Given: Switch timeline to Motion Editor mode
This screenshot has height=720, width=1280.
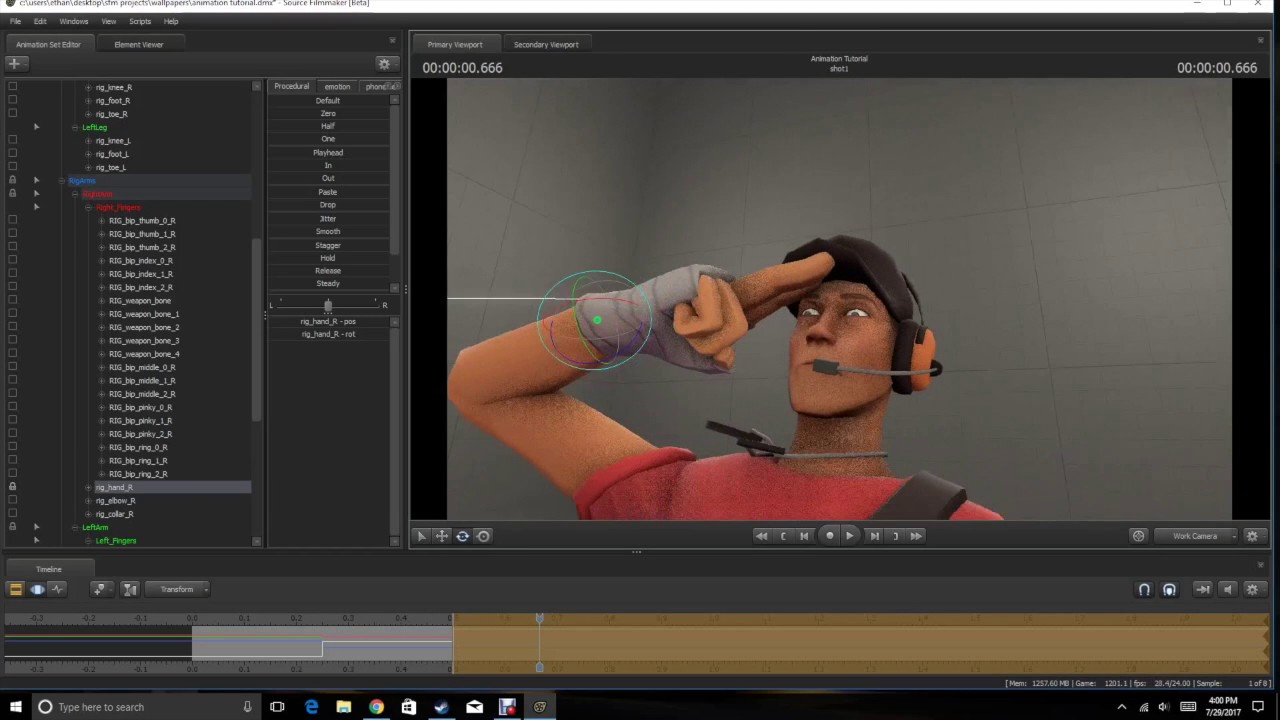Looking at the screenshot, I should click(37, 589).
